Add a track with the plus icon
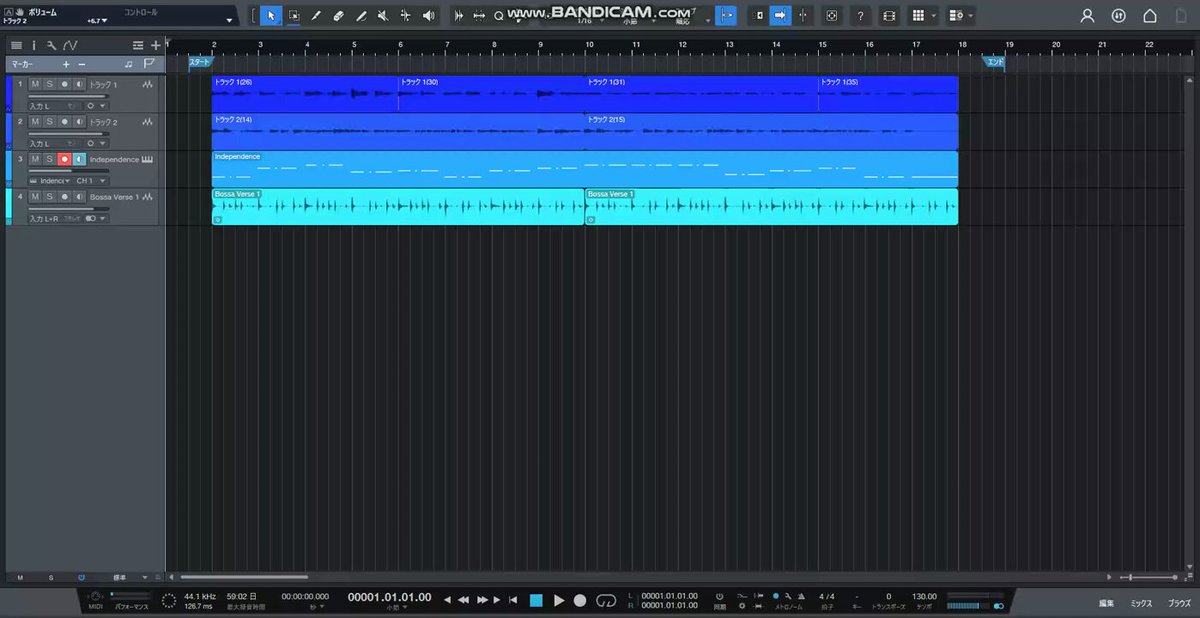Image resolution: width=1200 pixels, height=618 pixels. pyautogui.click(x=155, y=45)
